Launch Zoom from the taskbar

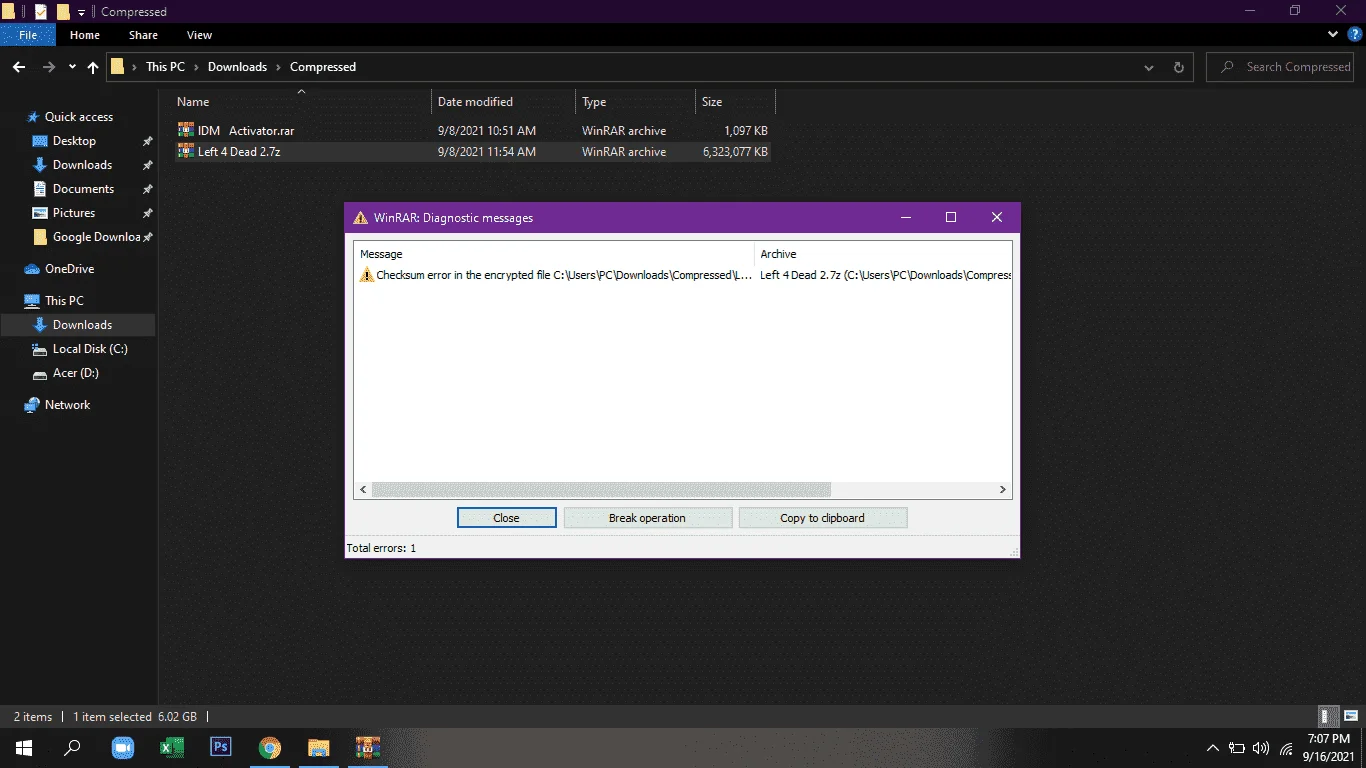[x=123, y=748]
